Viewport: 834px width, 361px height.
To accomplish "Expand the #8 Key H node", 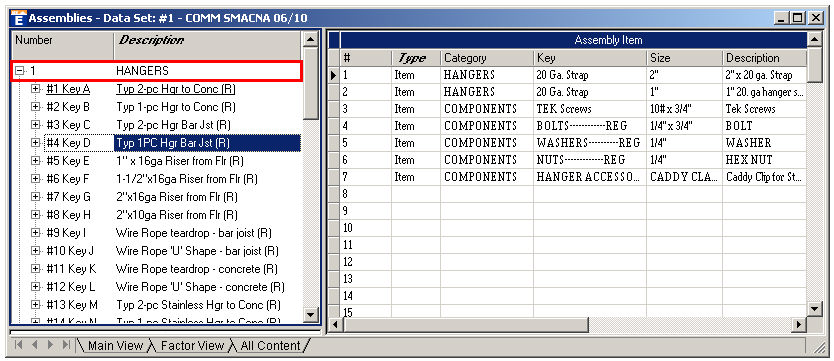I will [x=36, y=215].
